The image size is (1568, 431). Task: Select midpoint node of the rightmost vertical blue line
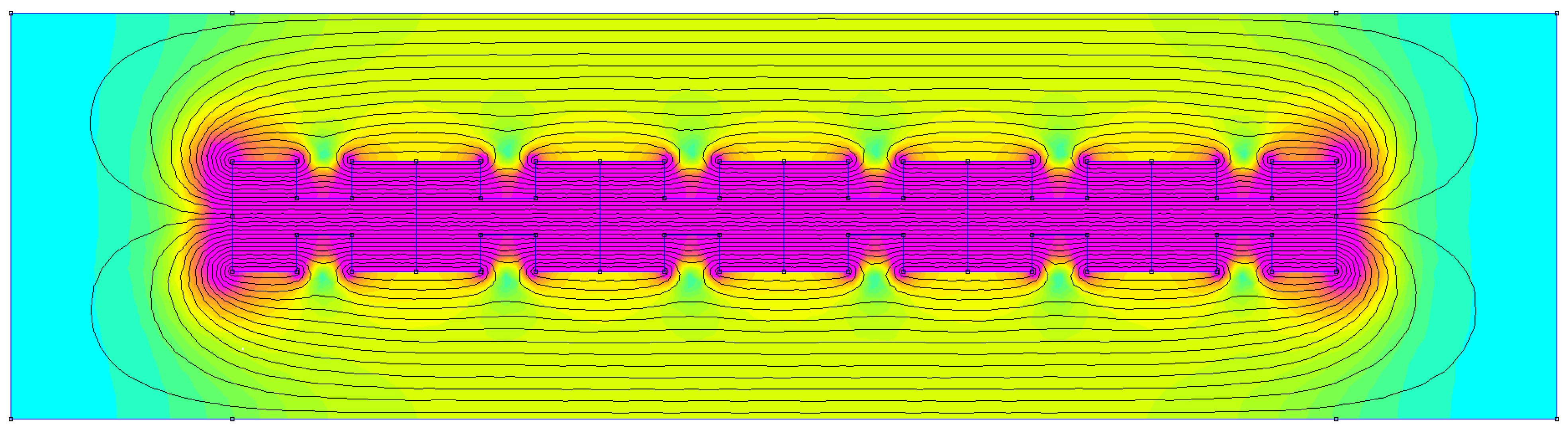(1336, 216)
